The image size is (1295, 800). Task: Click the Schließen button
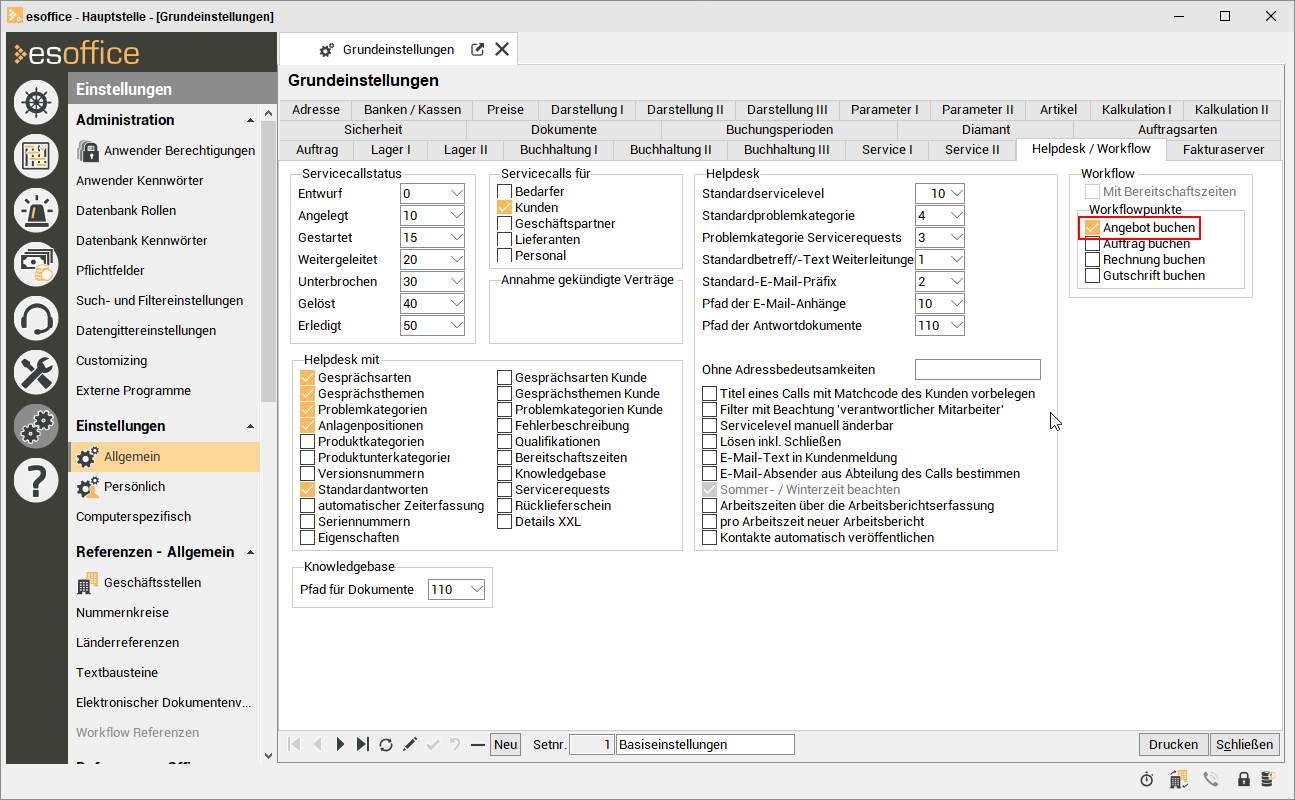1245,745
